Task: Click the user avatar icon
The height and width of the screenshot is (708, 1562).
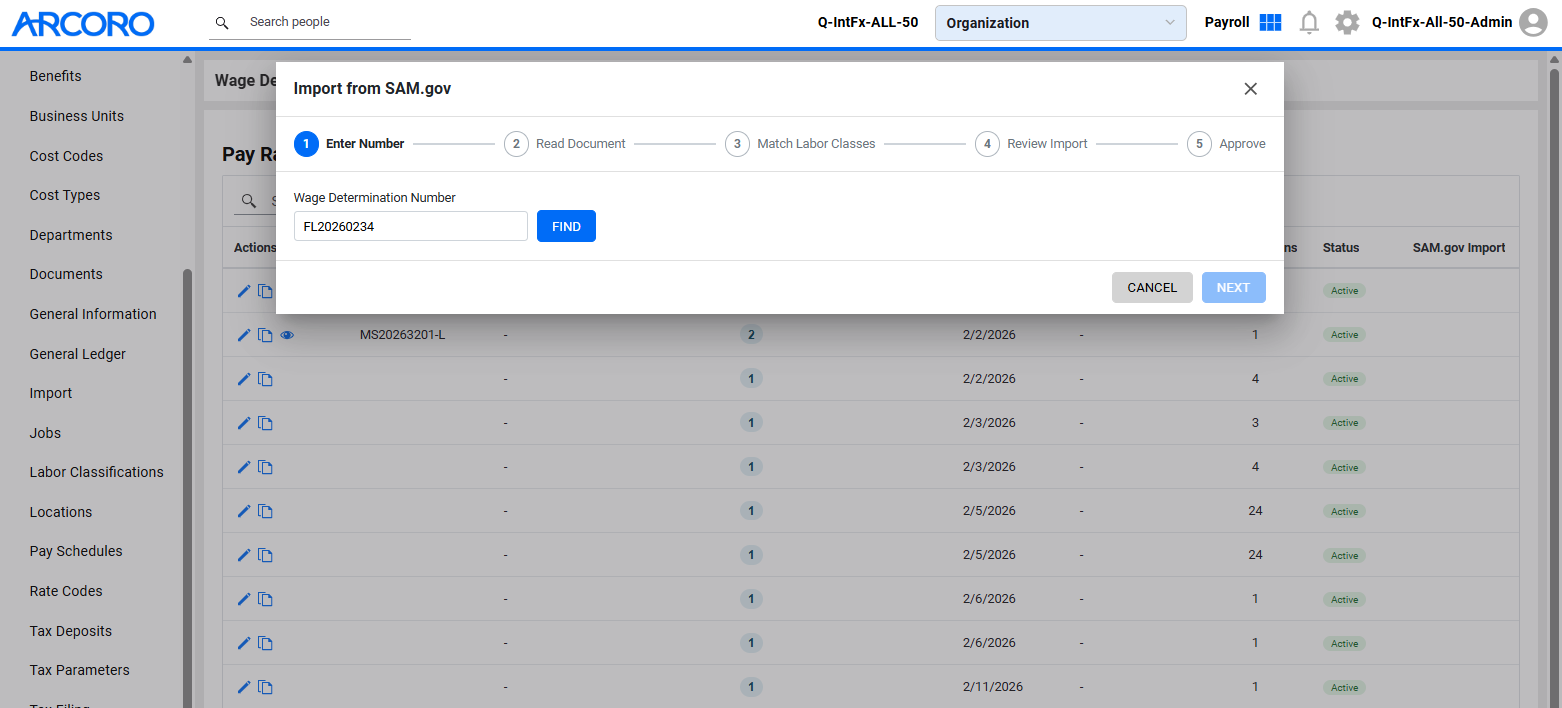Action: pyautogui.click(x=1533, y=22)
